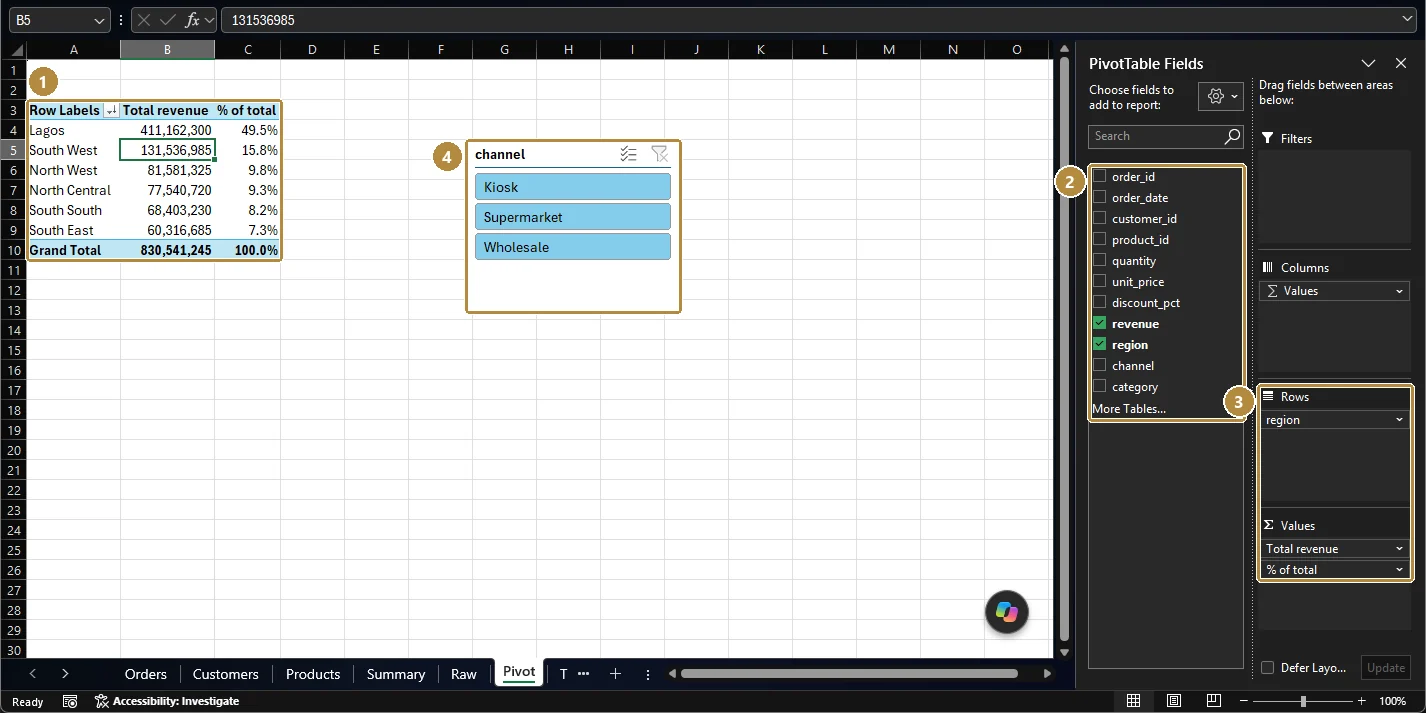
Task: Select the Pivot sheet tab
Action: click(519, 672)
